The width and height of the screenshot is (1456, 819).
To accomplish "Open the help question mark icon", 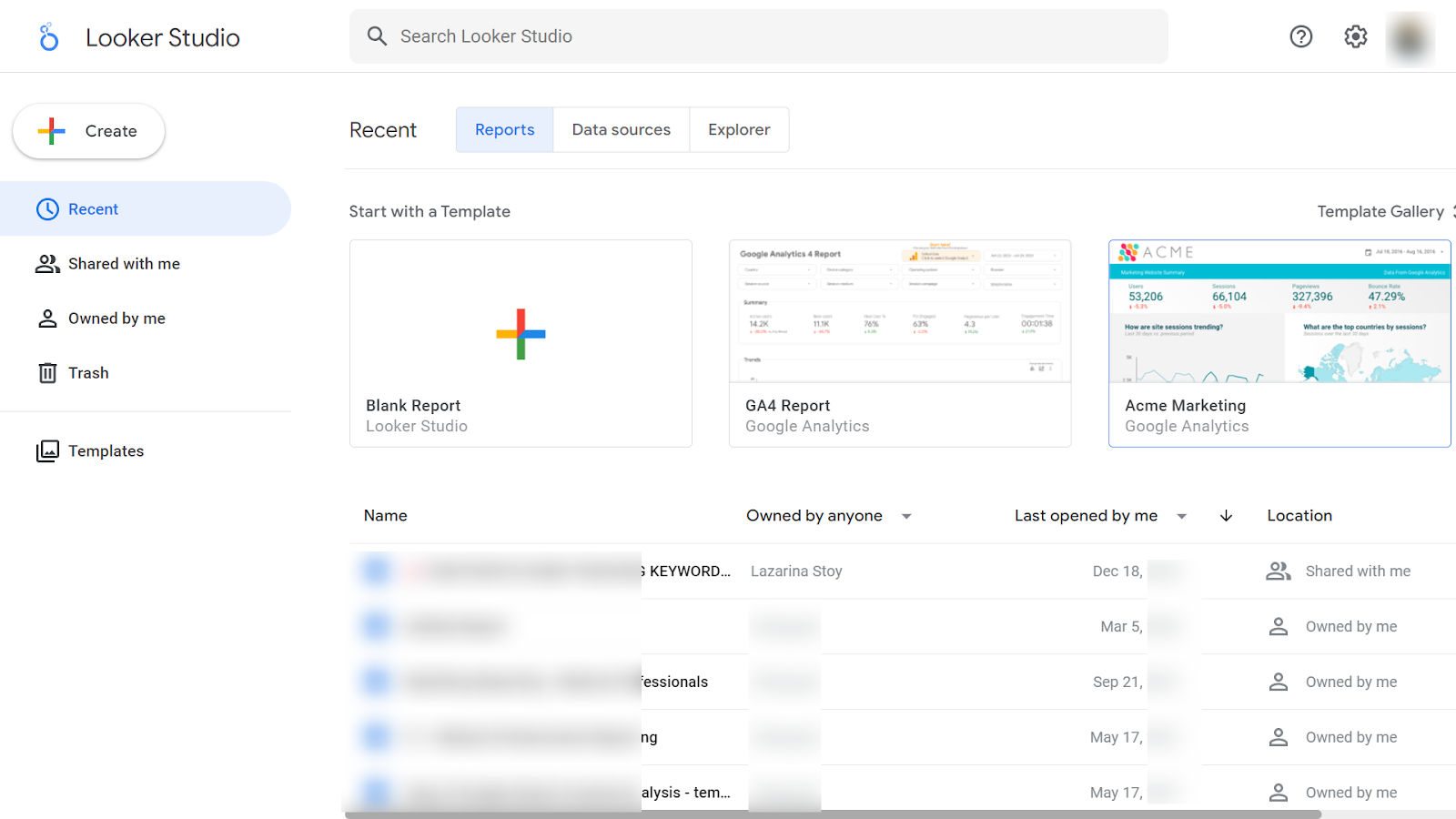I will 1301,36.
